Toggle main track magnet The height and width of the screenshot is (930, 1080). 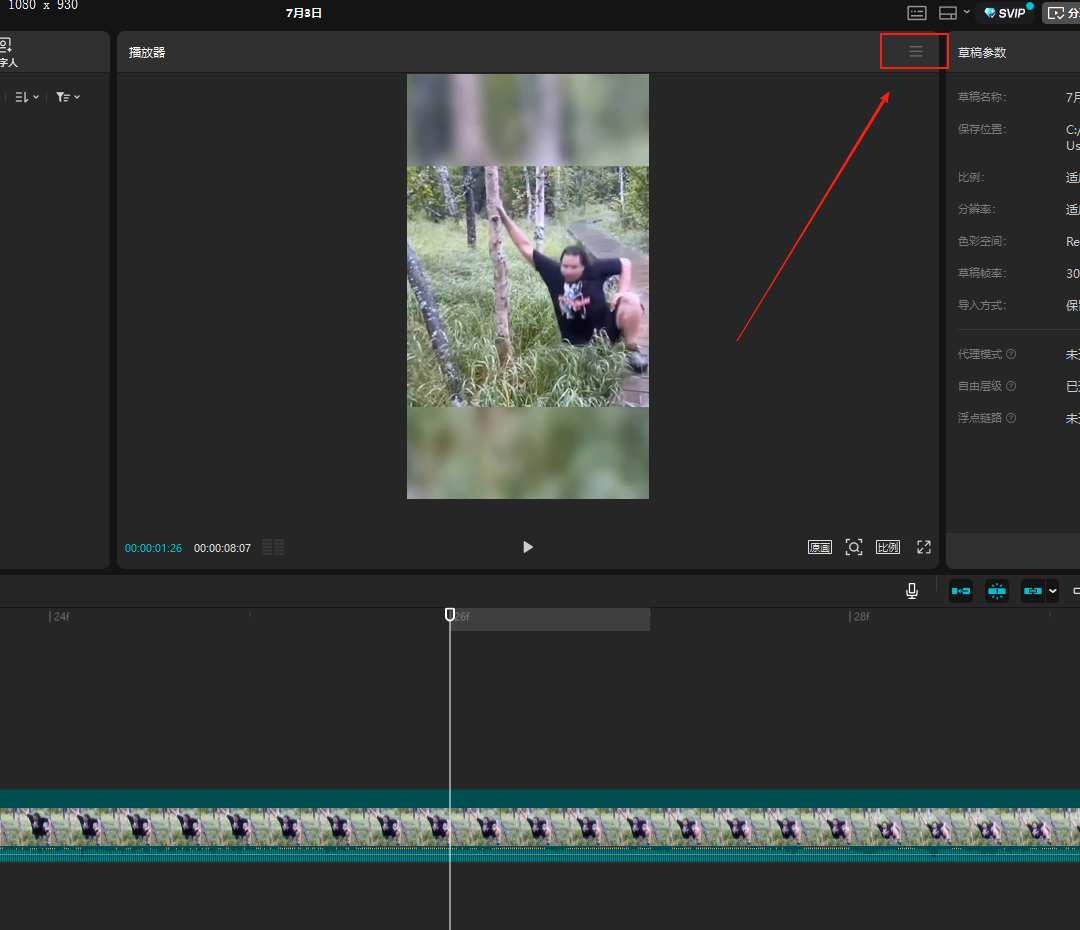(961, 591)
